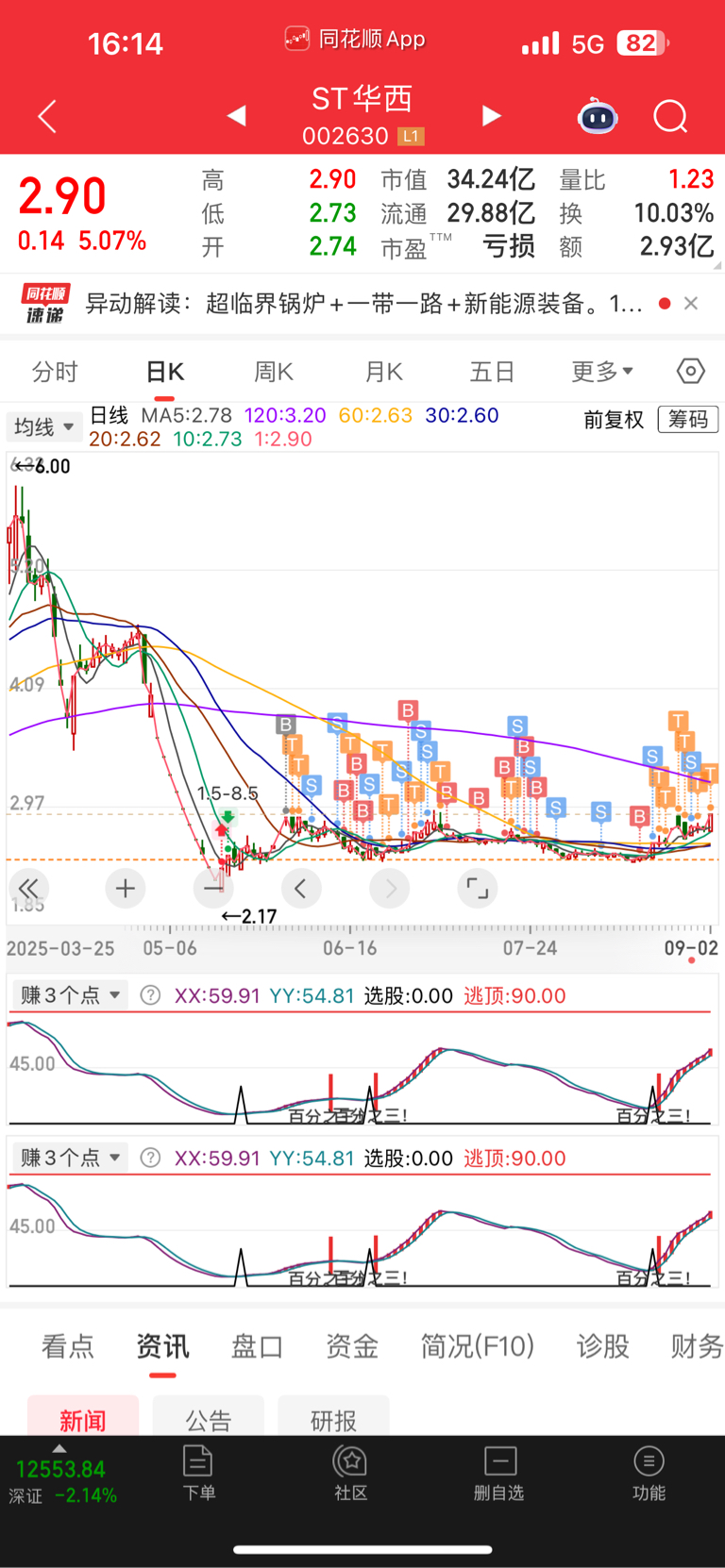Open the 均线 indicator dropdown
Viewport: 725px width, 1568px height.
42,426
